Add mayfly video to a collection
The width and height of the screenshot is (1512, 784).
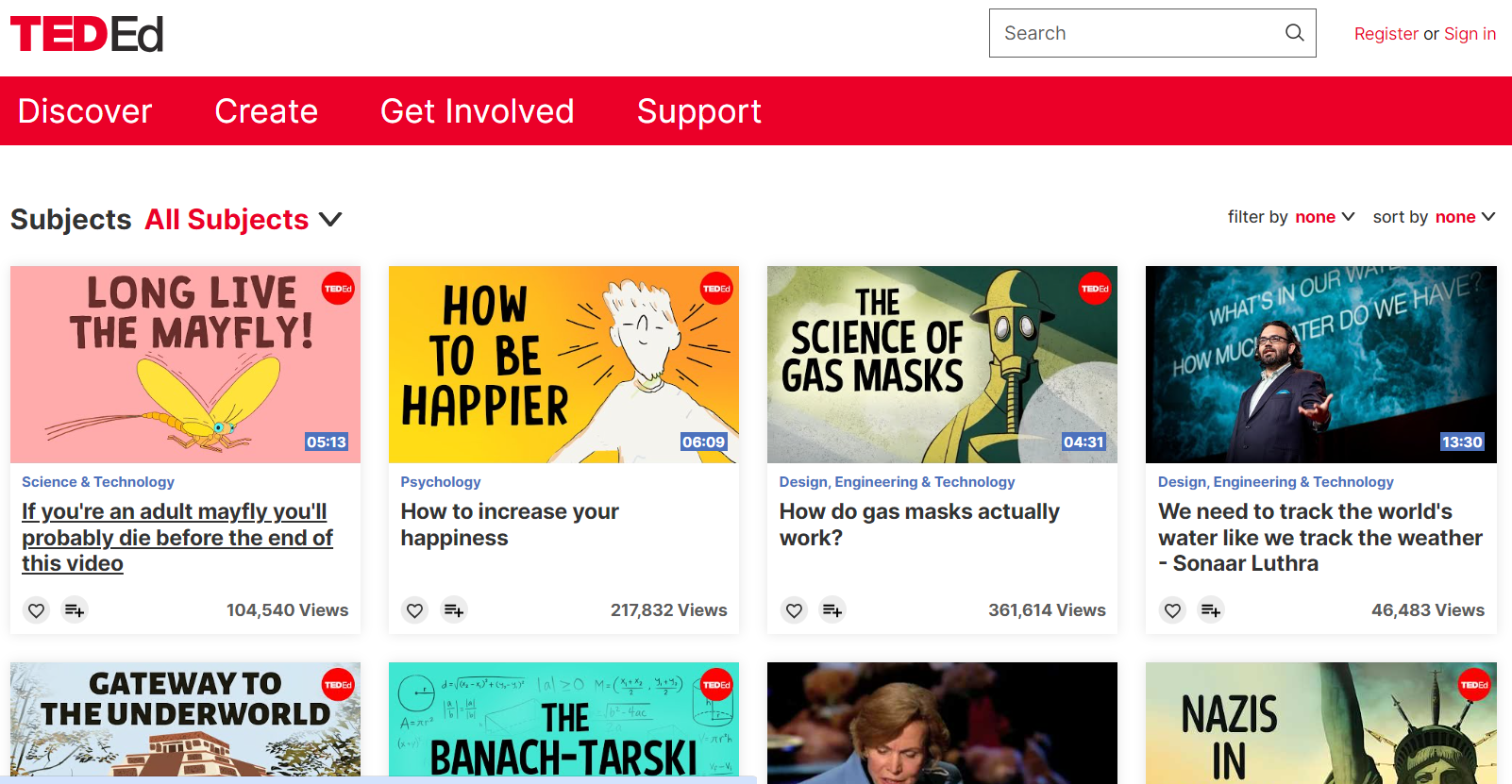coord(75,610)
